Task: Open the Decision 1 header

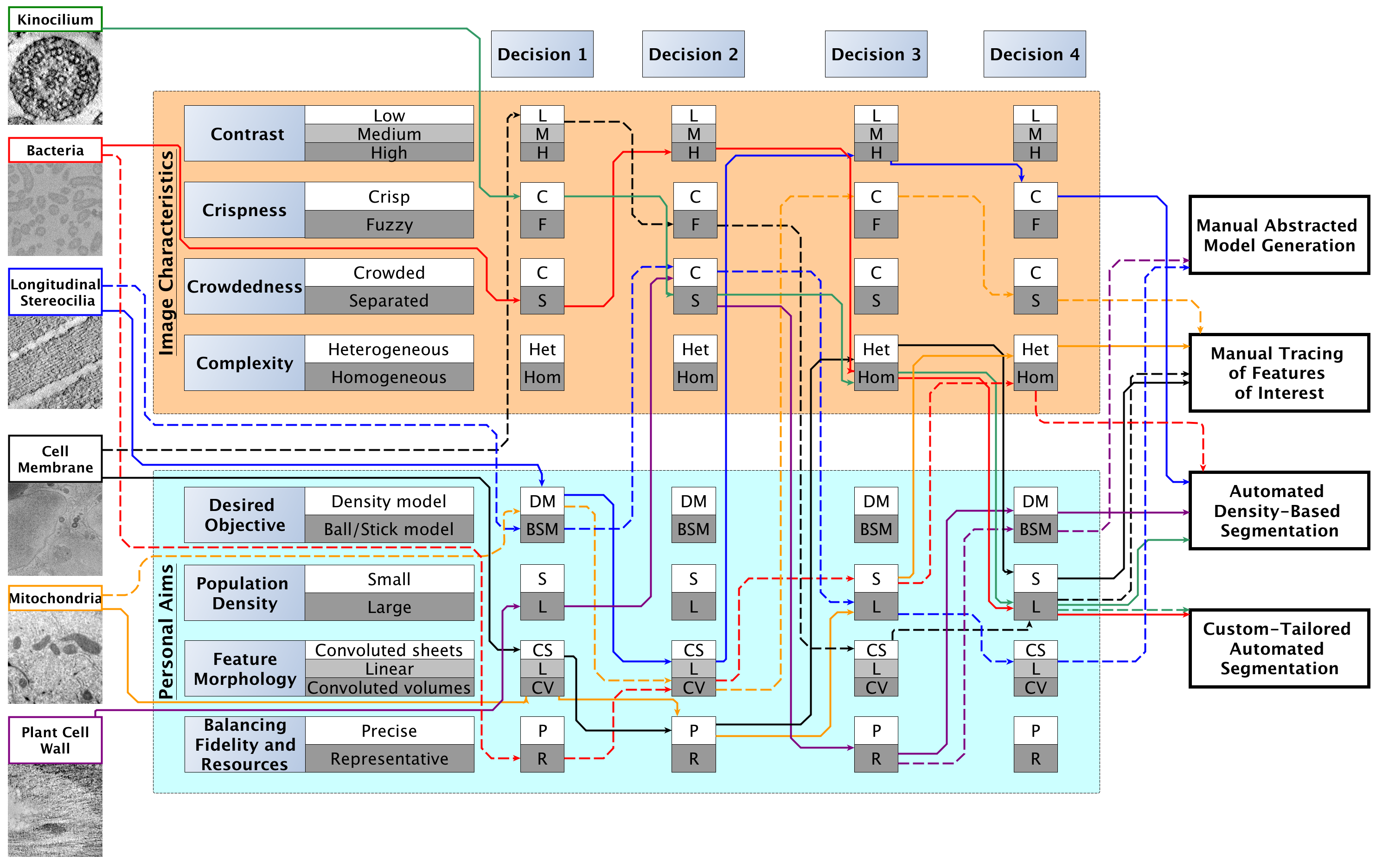Action: 542,54
